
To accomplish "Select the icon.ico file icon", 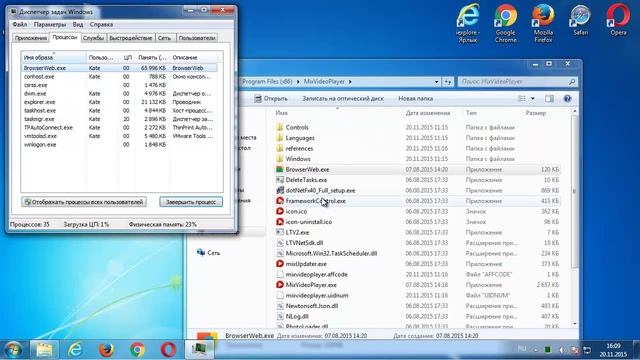I will (280, 211).
